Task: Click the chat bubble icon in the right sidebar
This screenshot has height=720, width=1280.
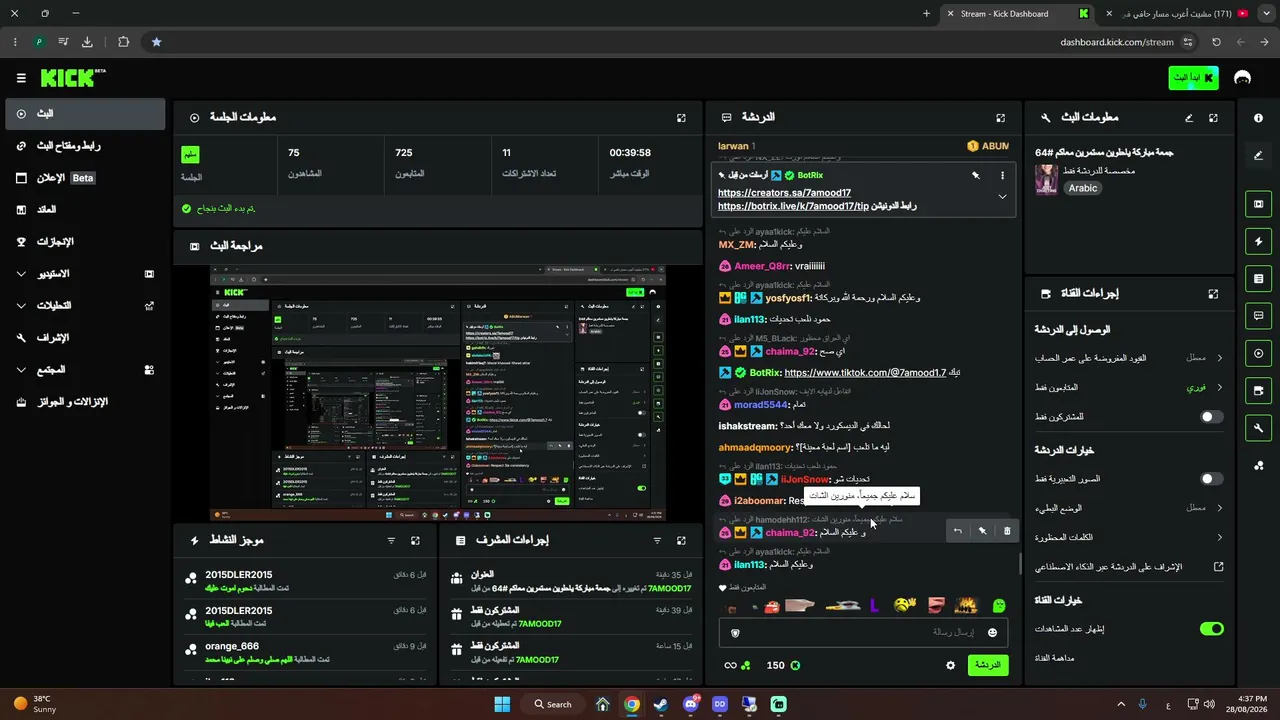Action: click(x=1258, y=316)
